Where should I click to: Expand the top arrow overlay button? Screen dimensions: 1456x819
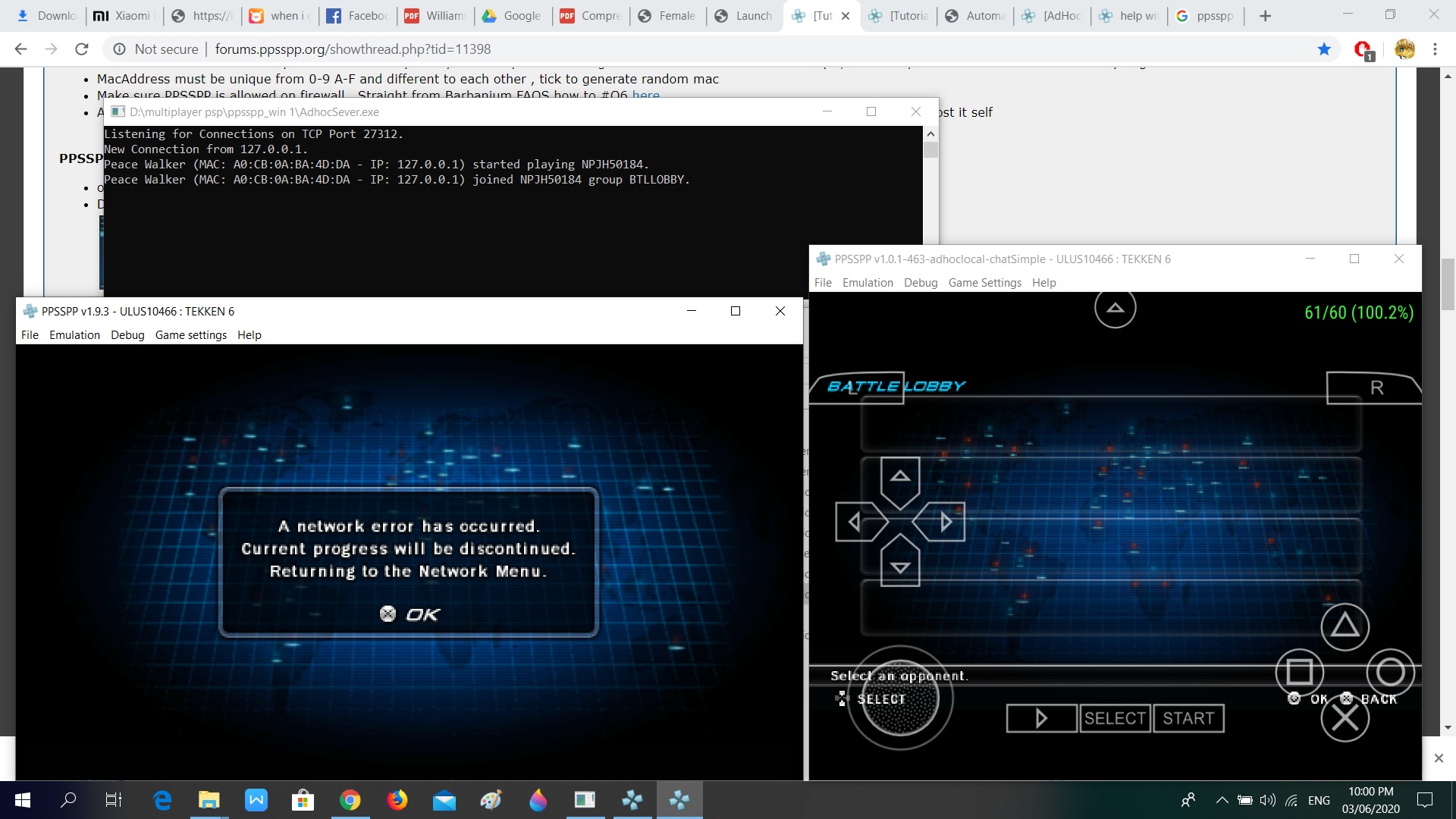pyautogui.click(x=1115, y=308)
